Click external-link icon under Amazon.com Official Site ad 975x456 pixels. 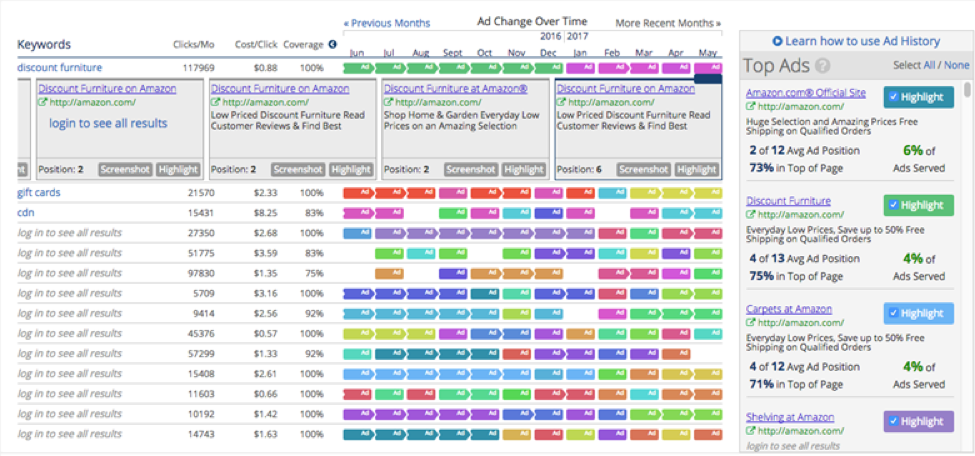751,107
